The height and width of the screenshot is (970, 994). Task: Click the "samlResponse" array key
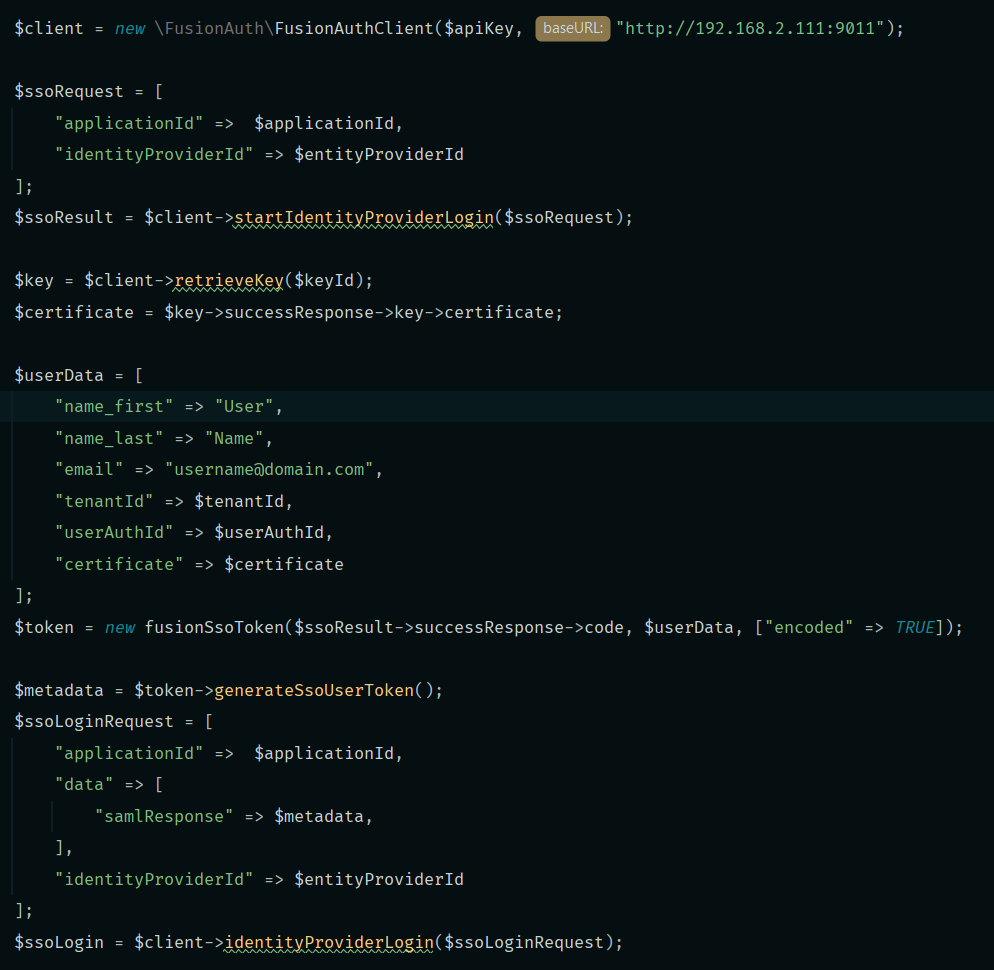[x=164, y=816]
